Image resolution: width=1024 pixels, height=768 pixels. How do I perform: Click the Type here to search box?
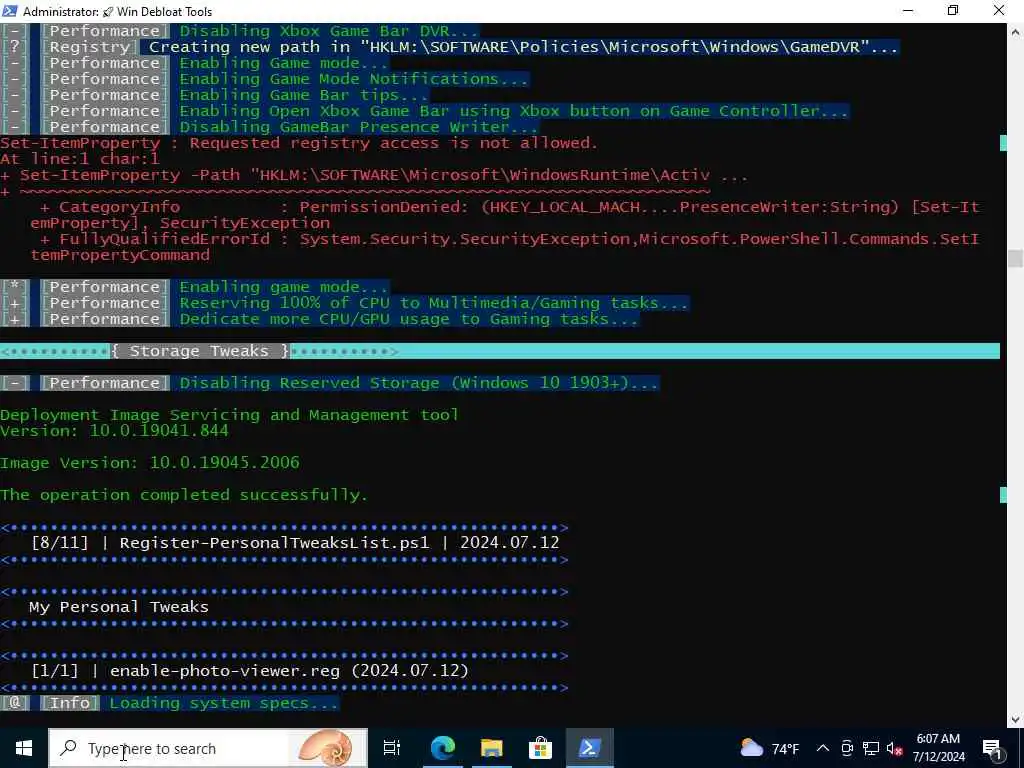(208, 748)
